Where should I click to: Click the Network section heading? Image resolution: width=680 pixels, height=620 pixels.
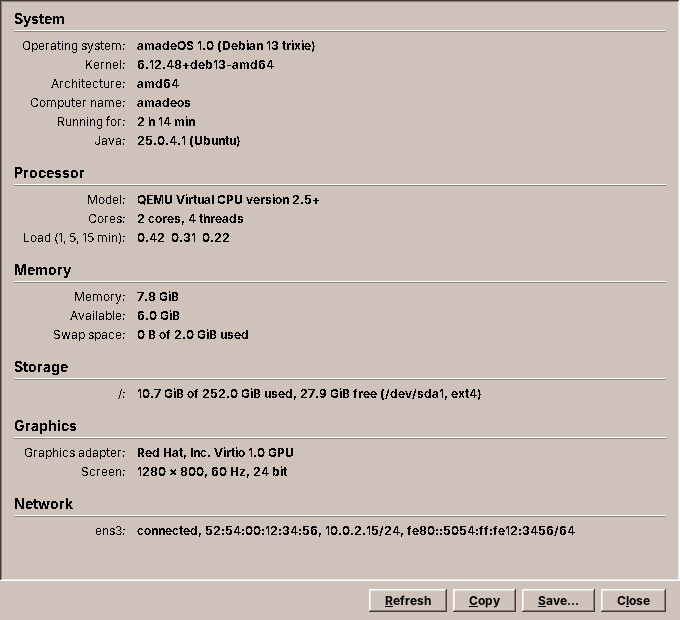(43, 504)
